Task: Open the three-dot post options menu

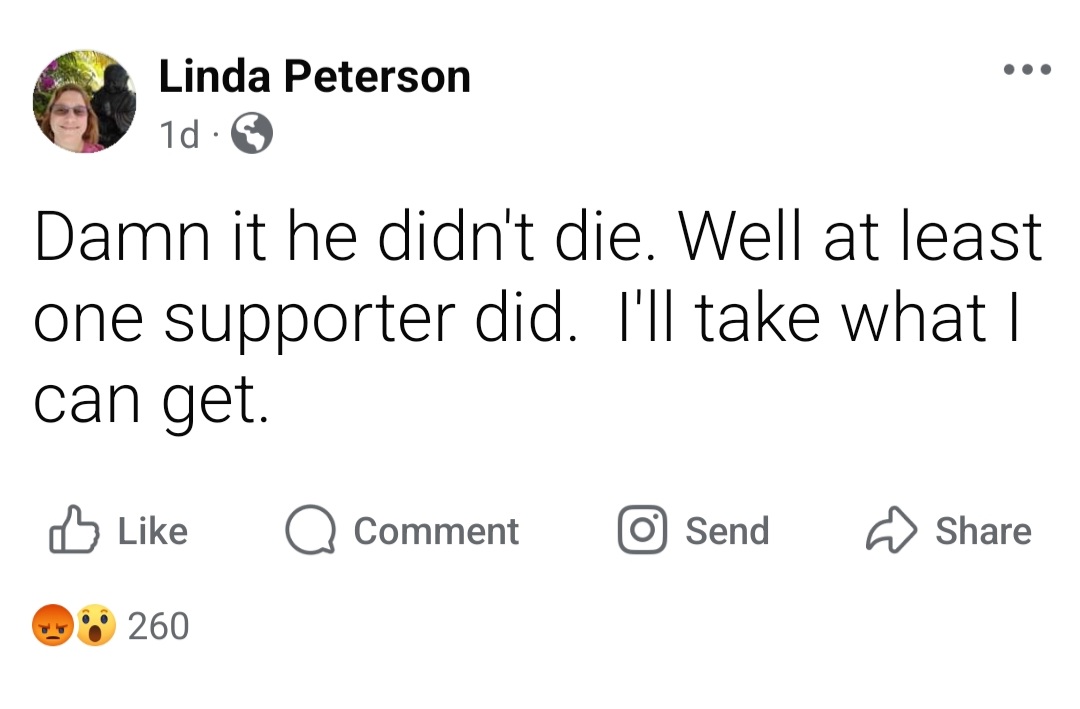Action: click(1027, 70)
